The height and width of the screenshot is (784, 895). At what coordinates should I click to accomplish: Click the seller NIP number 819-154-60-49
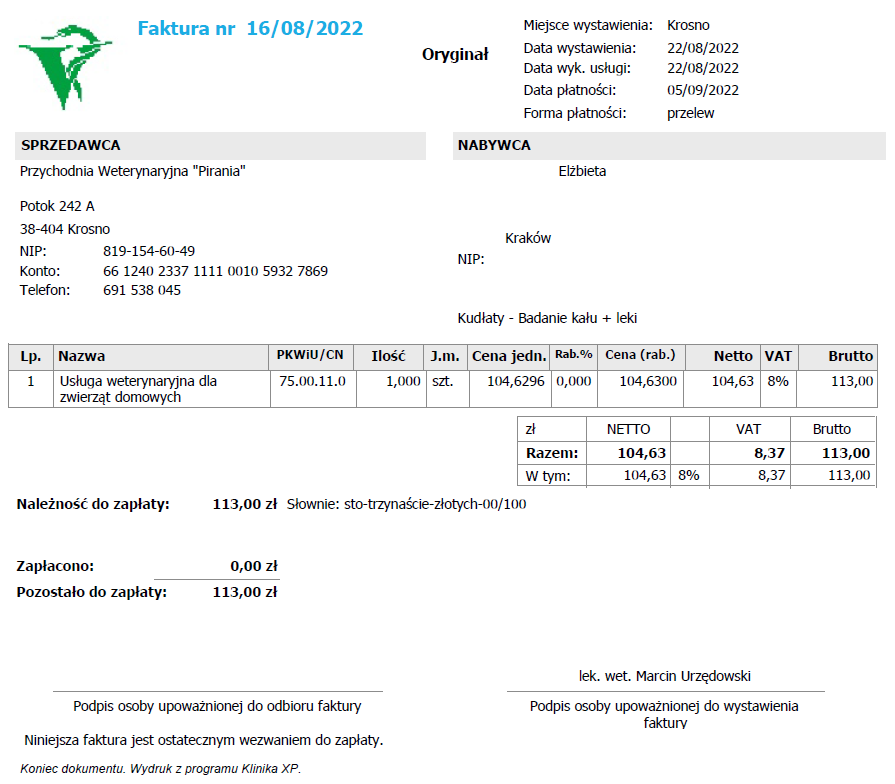coord(149,251)
